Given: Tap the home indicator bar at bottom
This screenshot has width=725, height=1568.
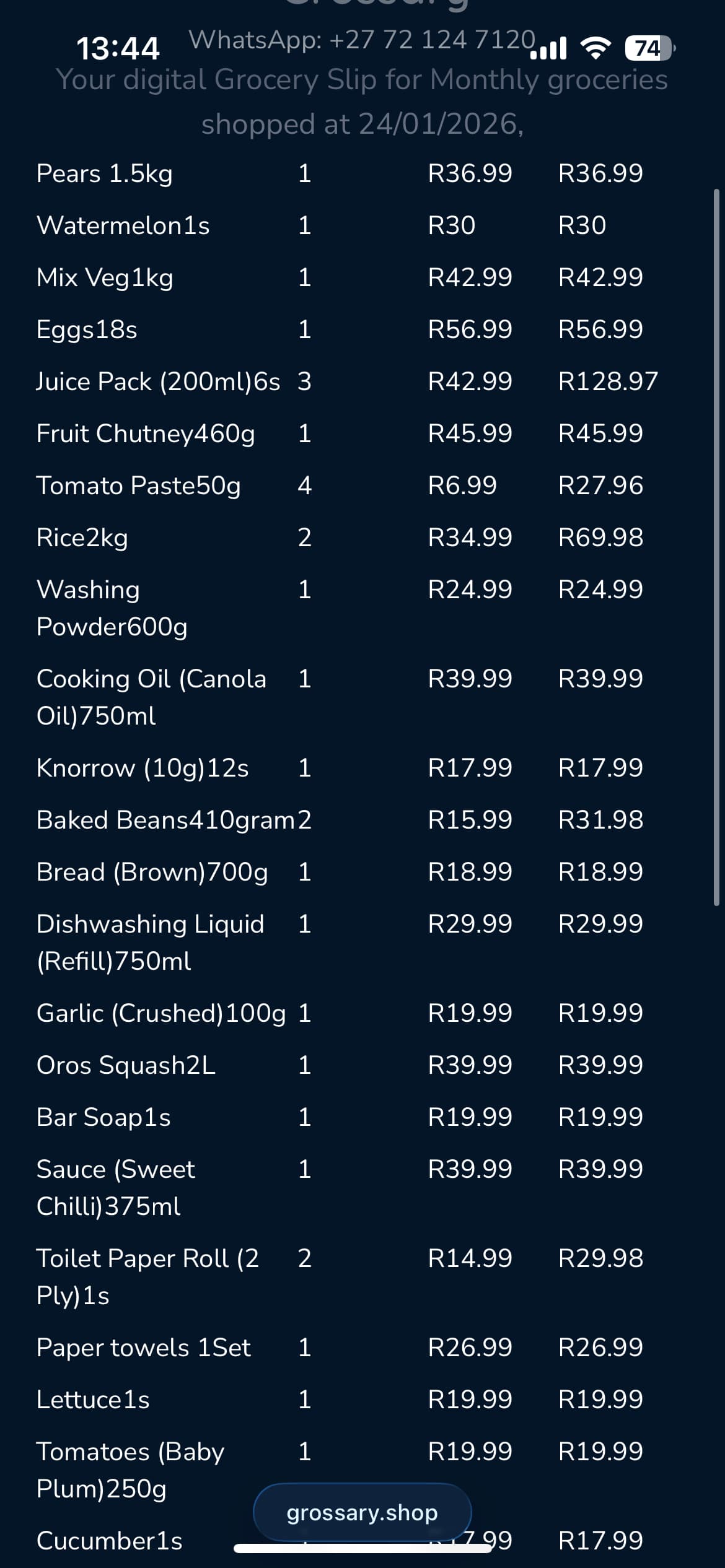Looking at the screenshot, I should [362, 1548].
